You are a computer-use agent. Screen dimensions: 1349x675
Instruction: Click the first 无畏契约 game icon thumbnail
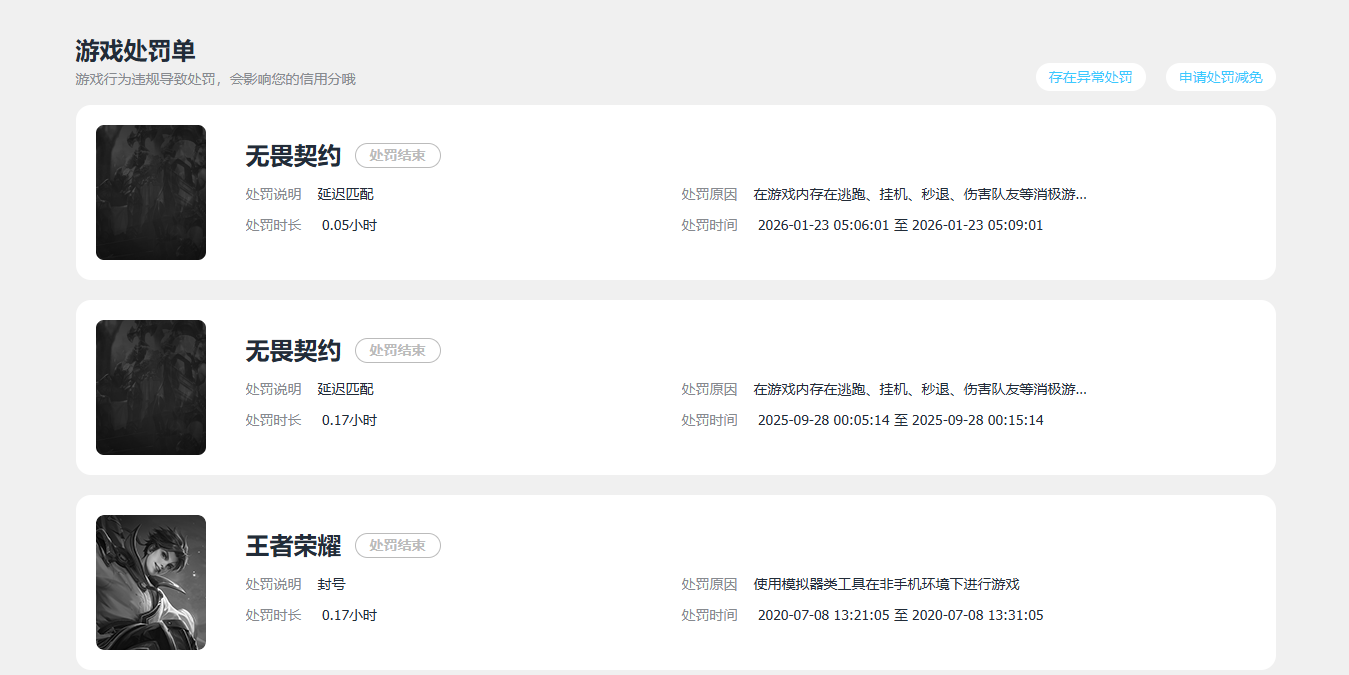[x=150, y=192]
